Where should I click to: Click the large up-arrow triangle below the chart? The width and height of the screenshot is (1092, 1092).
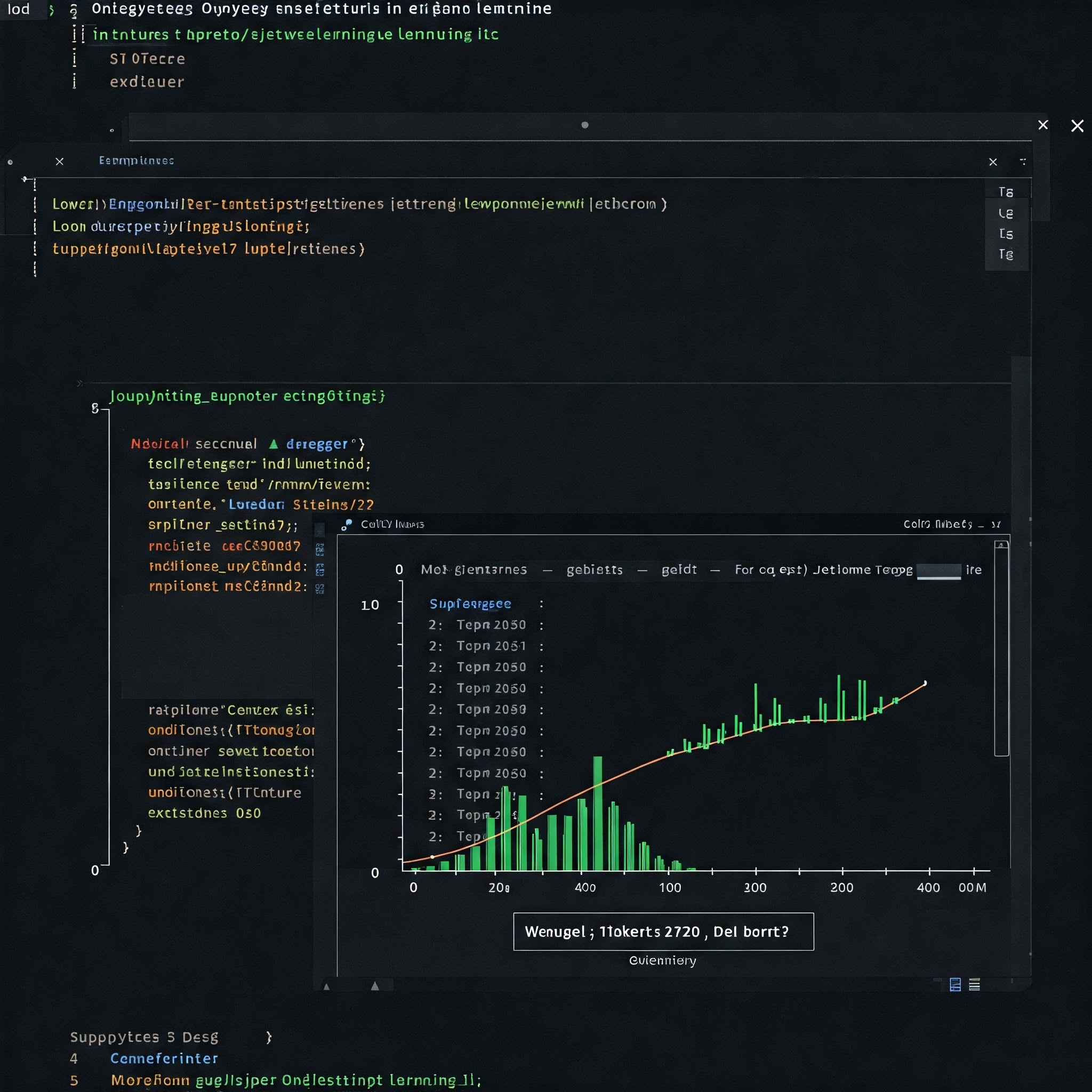pos(375,986)
